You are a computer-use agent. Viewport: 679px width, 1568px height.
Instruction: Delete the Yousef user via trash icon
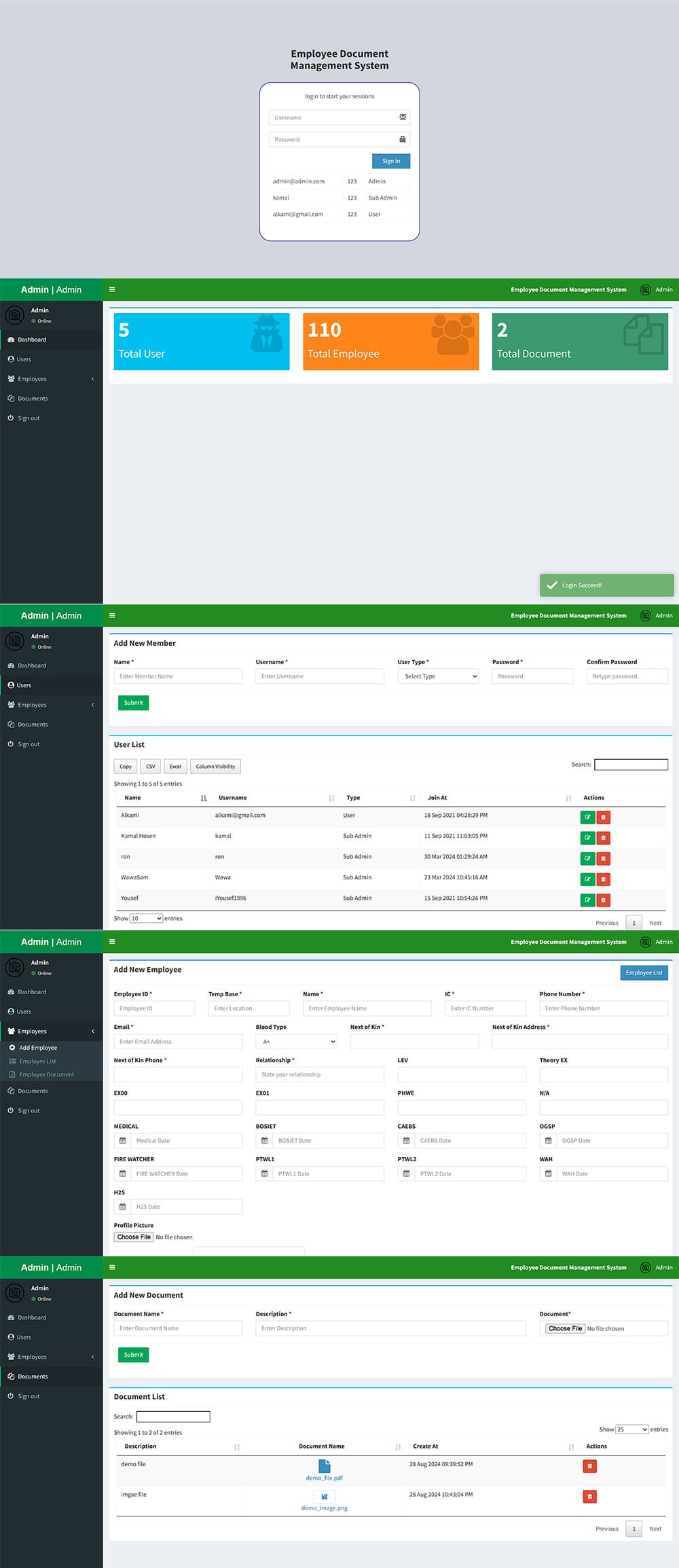tap(603, 900)
